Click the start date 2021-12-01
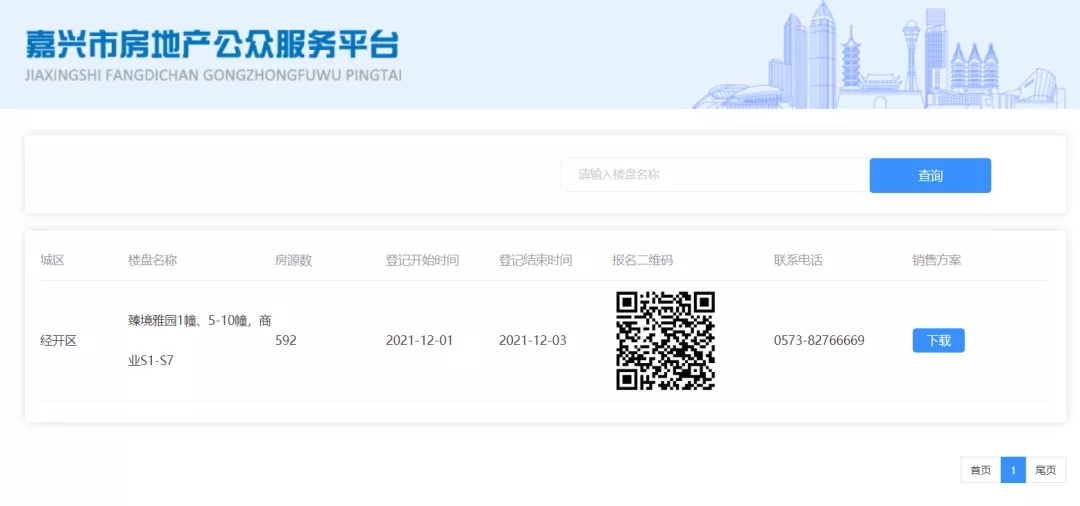Image resolution: width=1080 pixels, height=506 pixels. pyautogui.click(x=419, y=340)
